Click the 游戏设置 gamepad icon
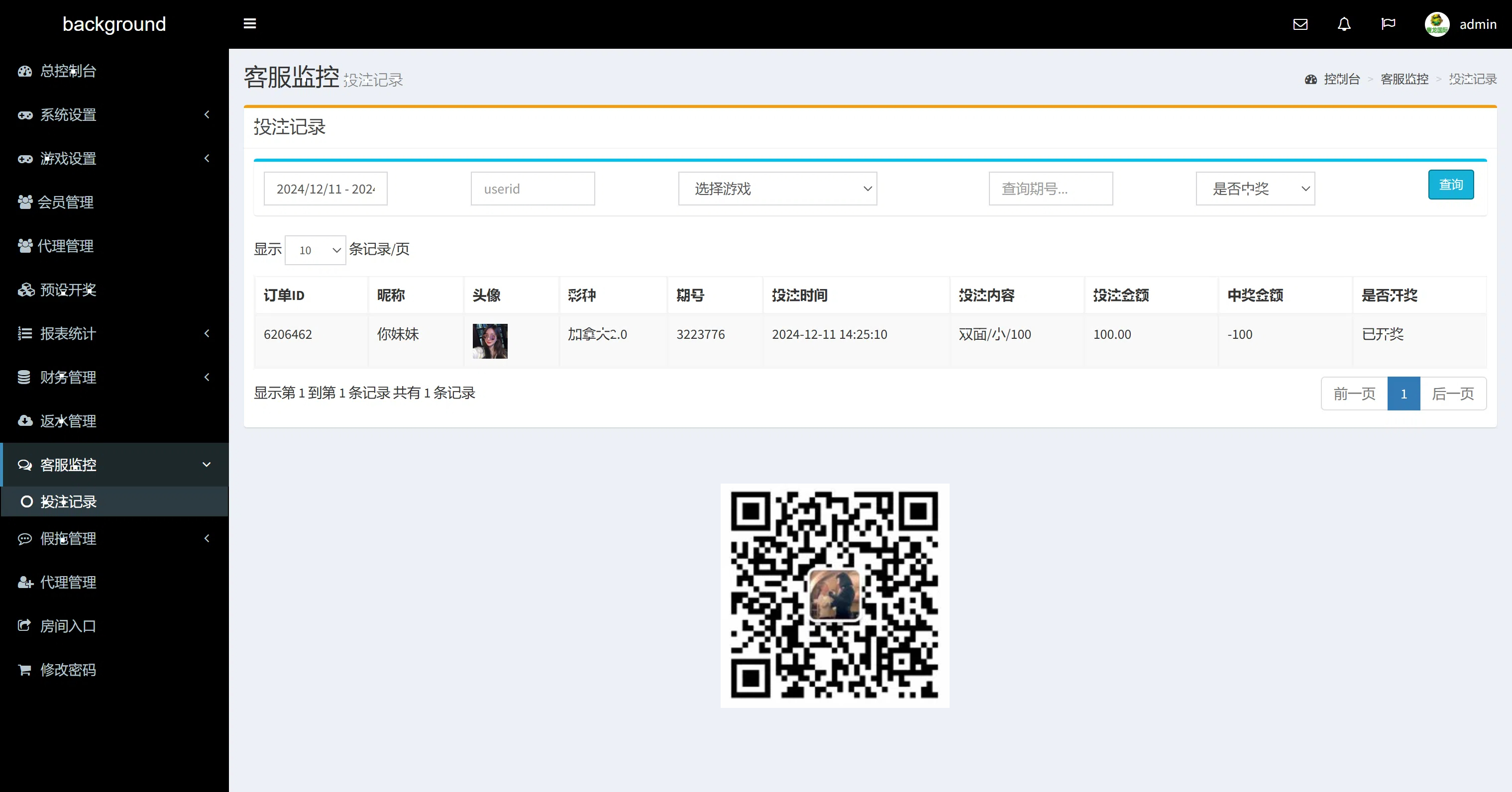Viewport: 1512px width, 792px height. coord(25,158)
